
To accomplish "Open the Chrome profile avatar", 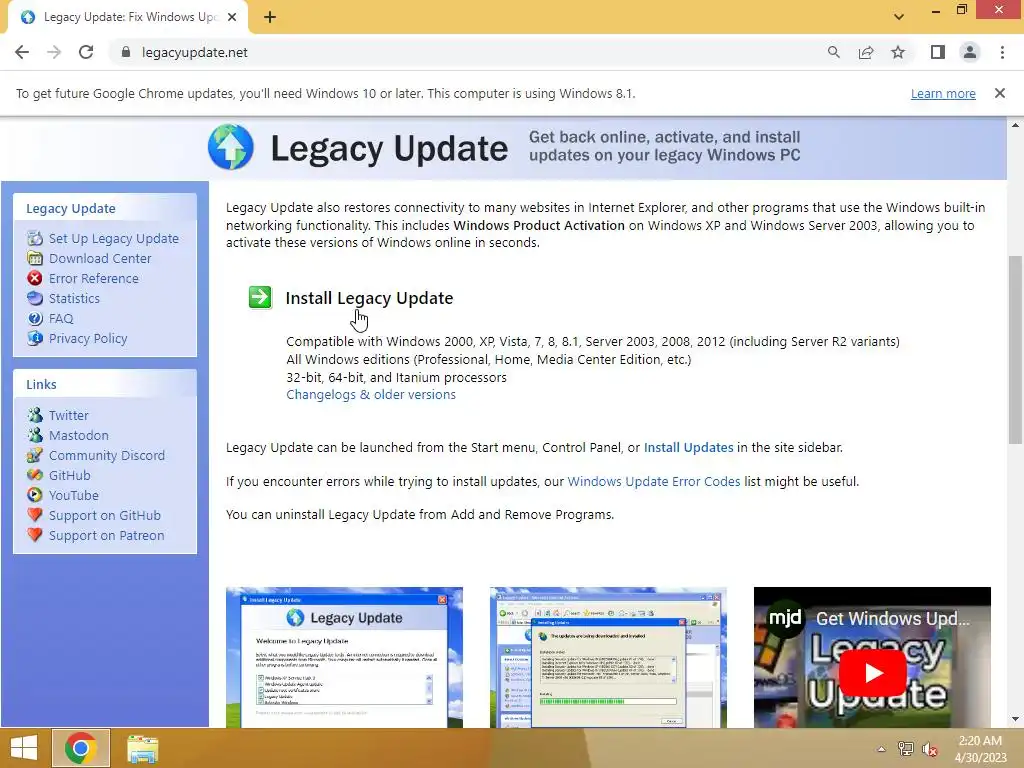I will [x=970, y=52].
